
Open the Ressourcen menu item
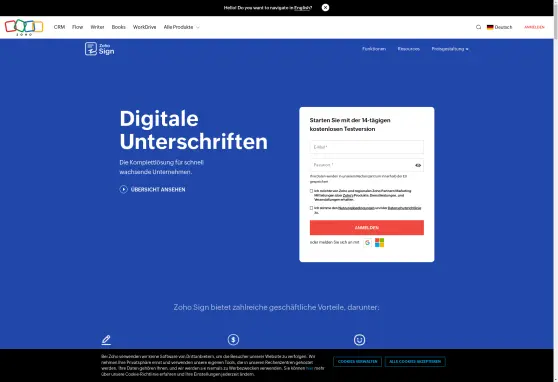(409, 49)
